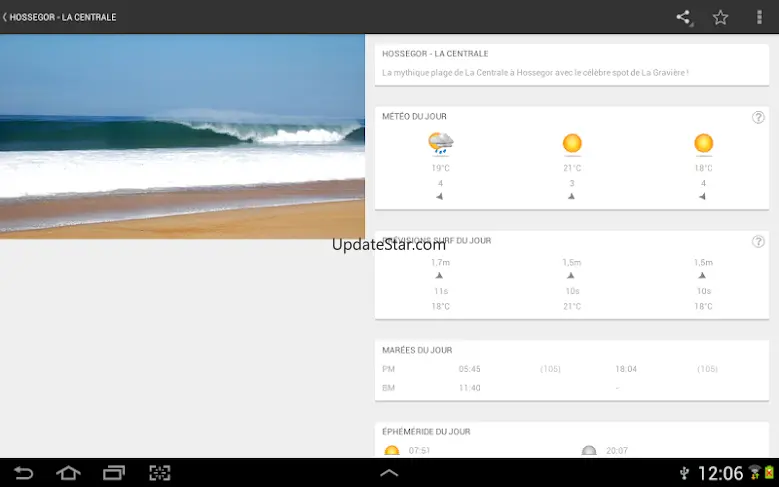Tap high tide time 05:45
This screenshot has width=779, height=487.
click(x=469, y=369)
